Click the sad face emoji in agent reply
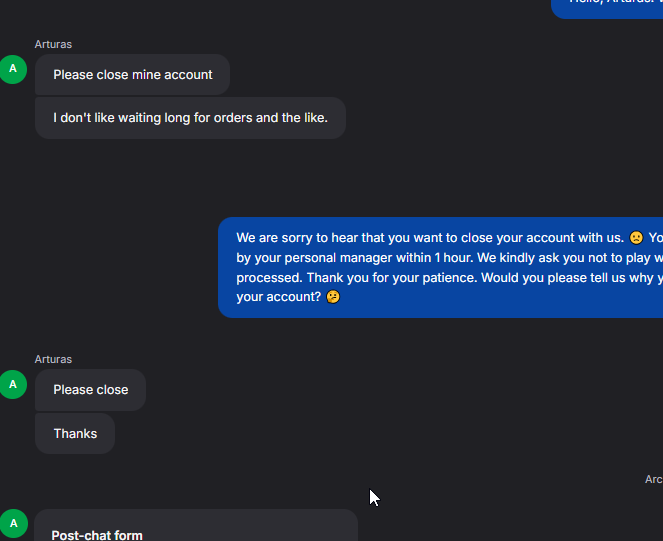This screenshot has width=663, height=541. pos(635,238)
